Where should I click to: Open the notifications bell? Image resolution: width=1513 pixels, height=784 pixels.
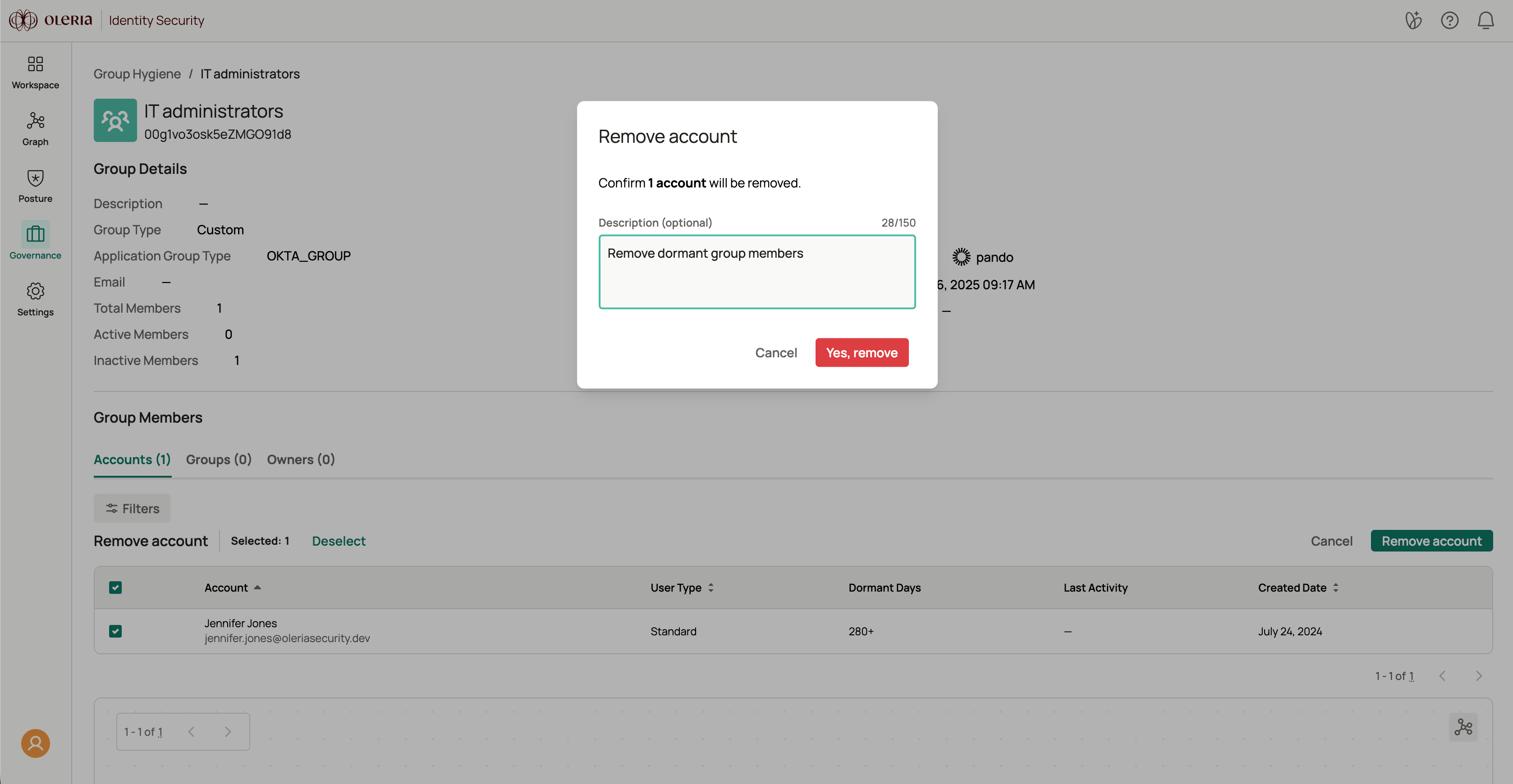coord(1485,20)
